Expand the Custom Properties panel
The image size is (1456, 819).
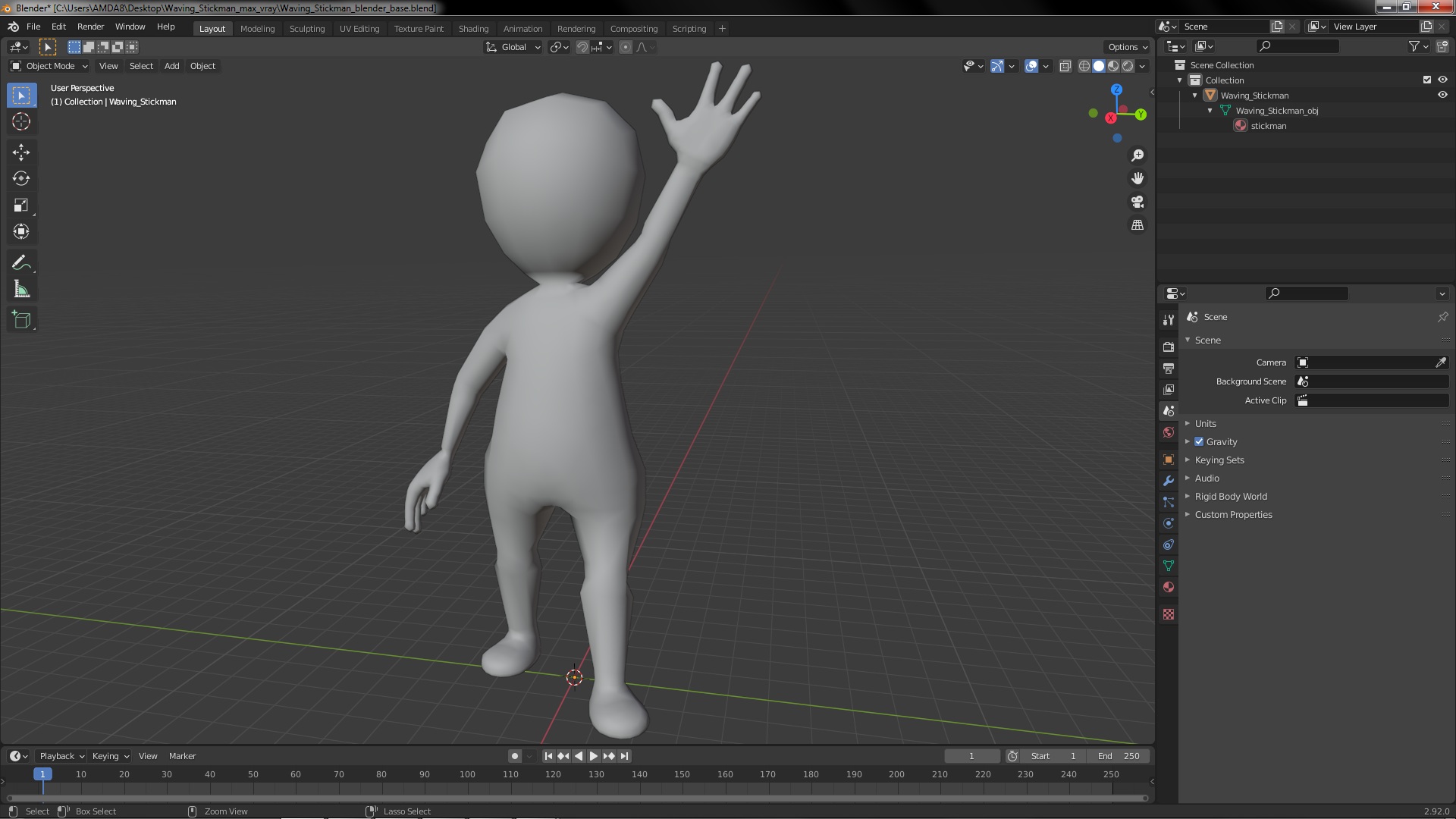(x=1233, y=515)
